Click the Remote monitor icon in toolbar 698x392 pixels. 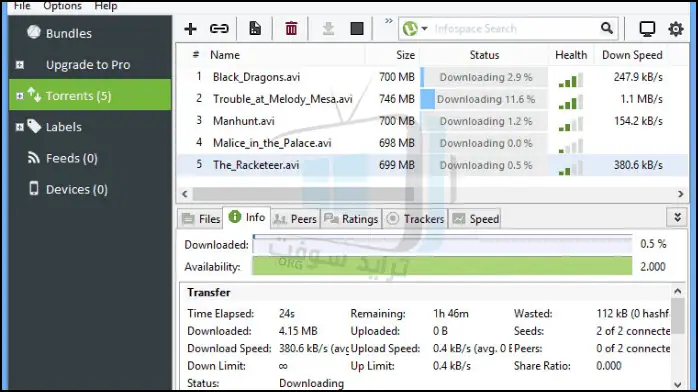[x=647, y=29]
